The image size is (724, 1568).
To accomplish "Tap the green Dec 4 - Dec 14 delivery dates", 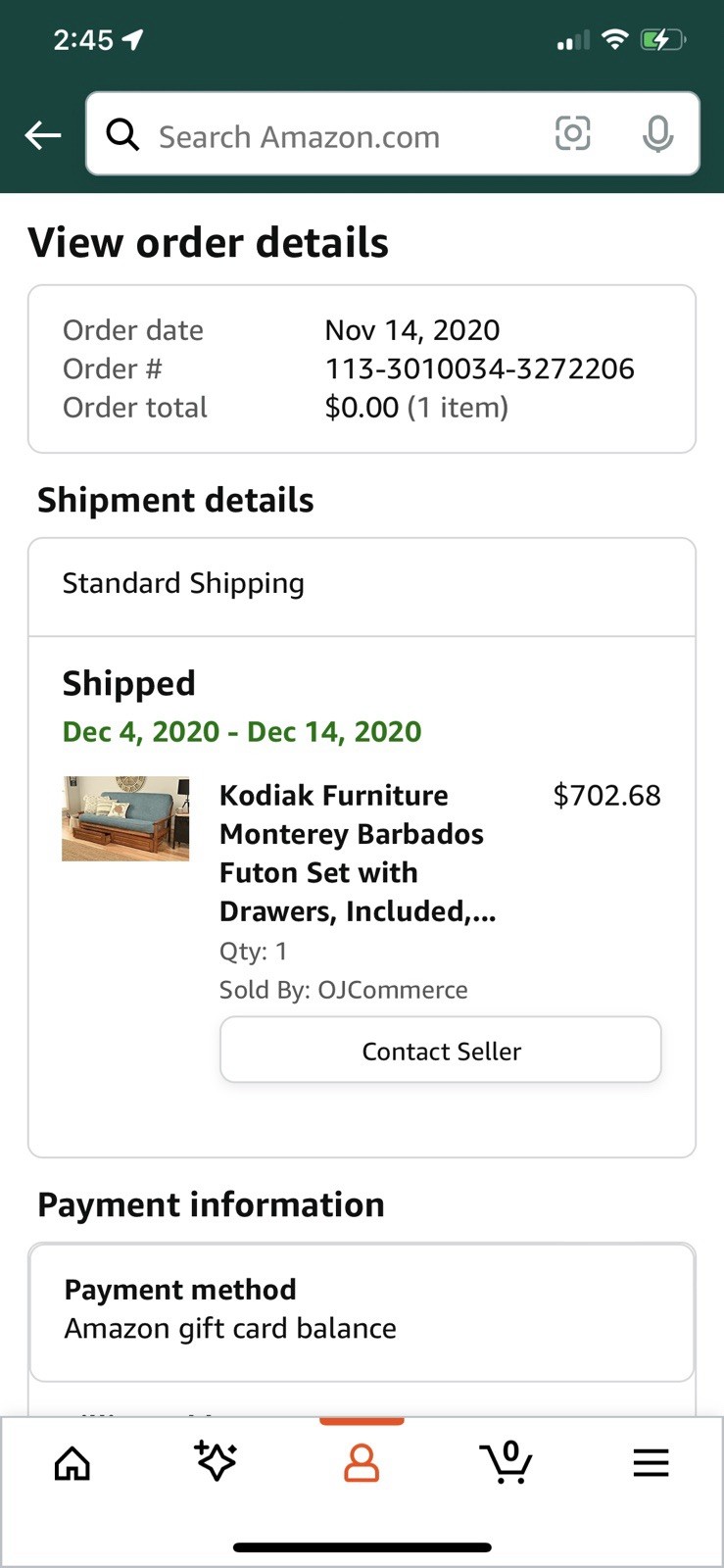I will pos(242,732).
